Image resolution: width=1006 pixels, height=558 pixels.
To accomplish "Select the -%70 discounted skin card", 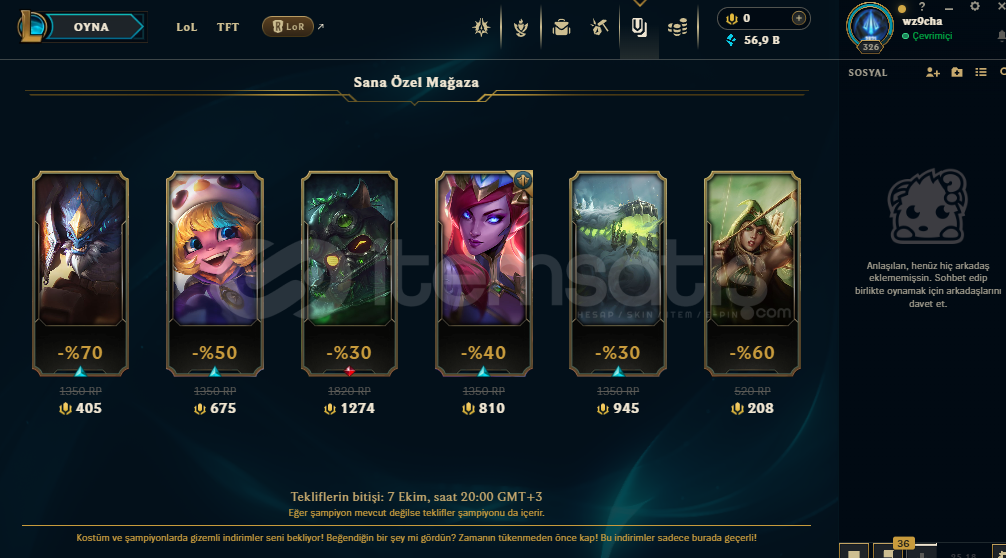I will 80,273.
